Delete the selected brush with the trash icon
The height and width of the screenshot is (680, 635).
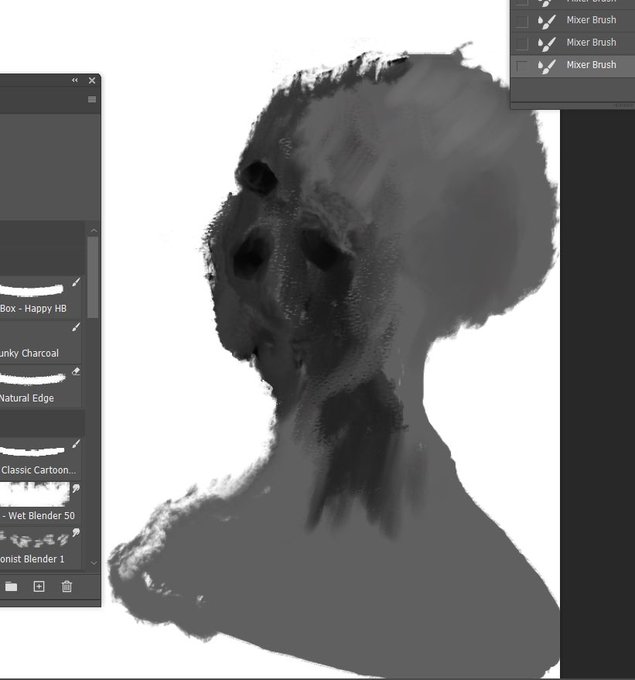67,587
